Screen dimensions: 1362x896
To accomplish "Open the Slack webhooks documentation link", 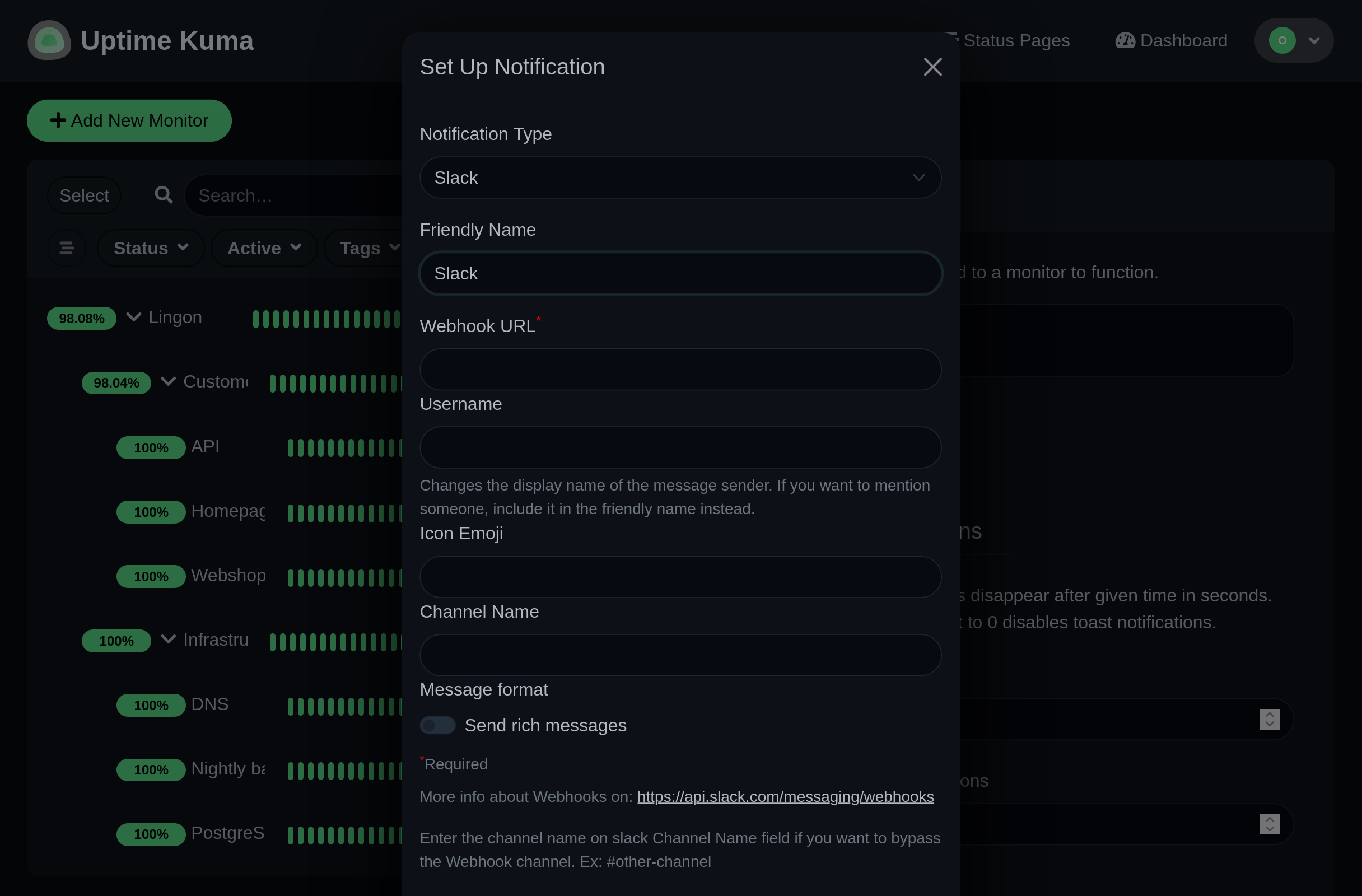I will 785,796.
